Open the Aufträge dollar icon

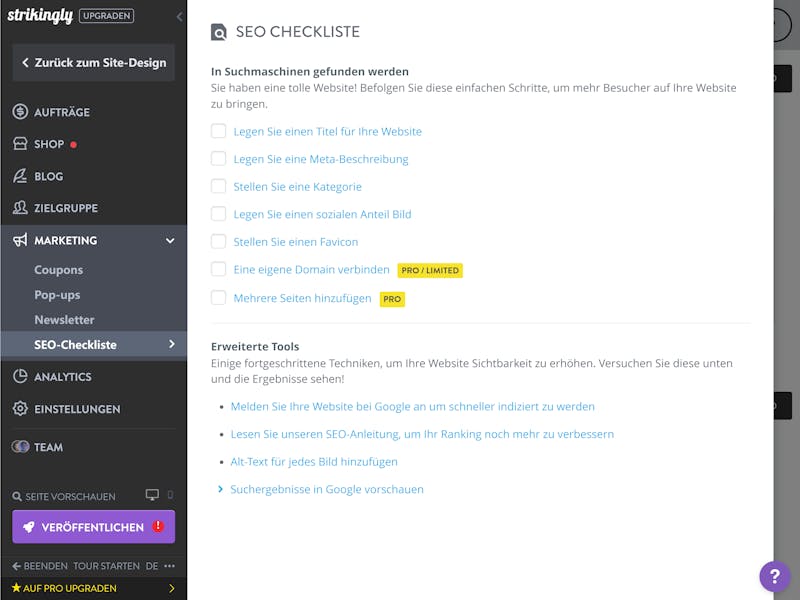tap(20, 111)
